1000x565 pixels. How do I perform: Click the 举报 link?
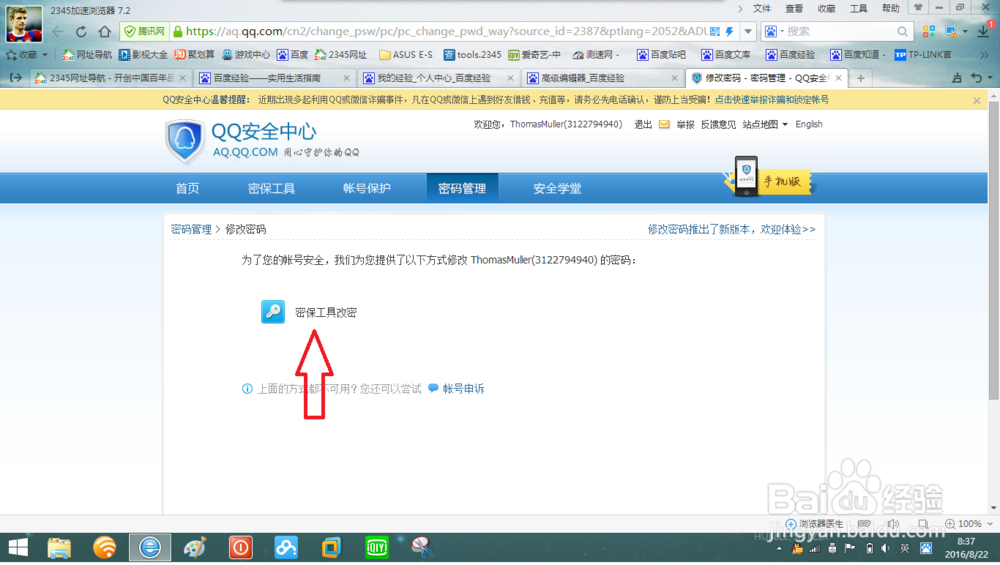pyautogui.click(x=686, y=124)
